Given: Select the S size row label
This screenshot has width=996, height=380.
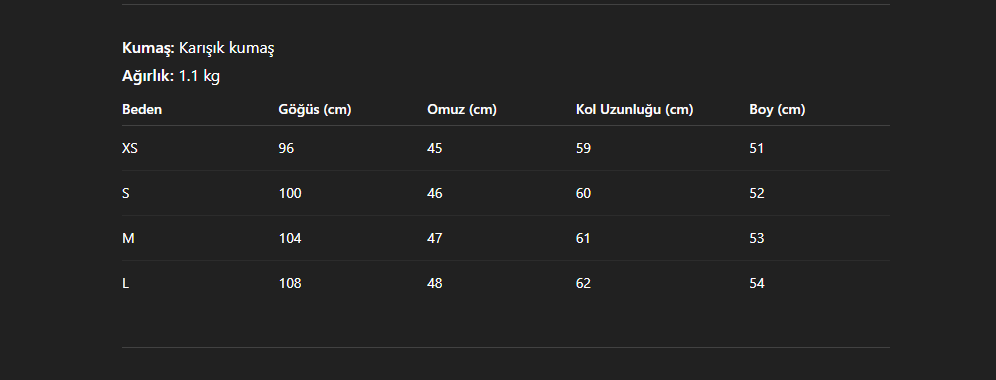Looking at the screenshot, I should [x=126, y=193].
